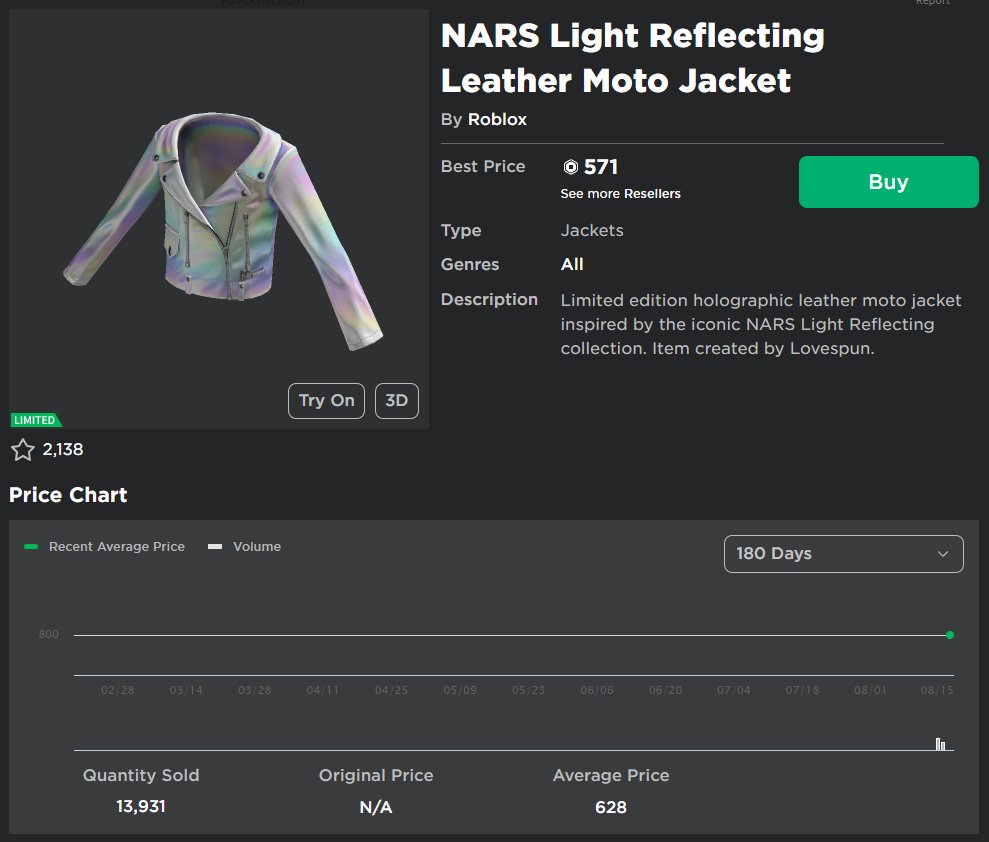Click the volume bars at chart end
The width and height of the screenshot is (989, 842).
pyautogui.click(x=940, y=744)
